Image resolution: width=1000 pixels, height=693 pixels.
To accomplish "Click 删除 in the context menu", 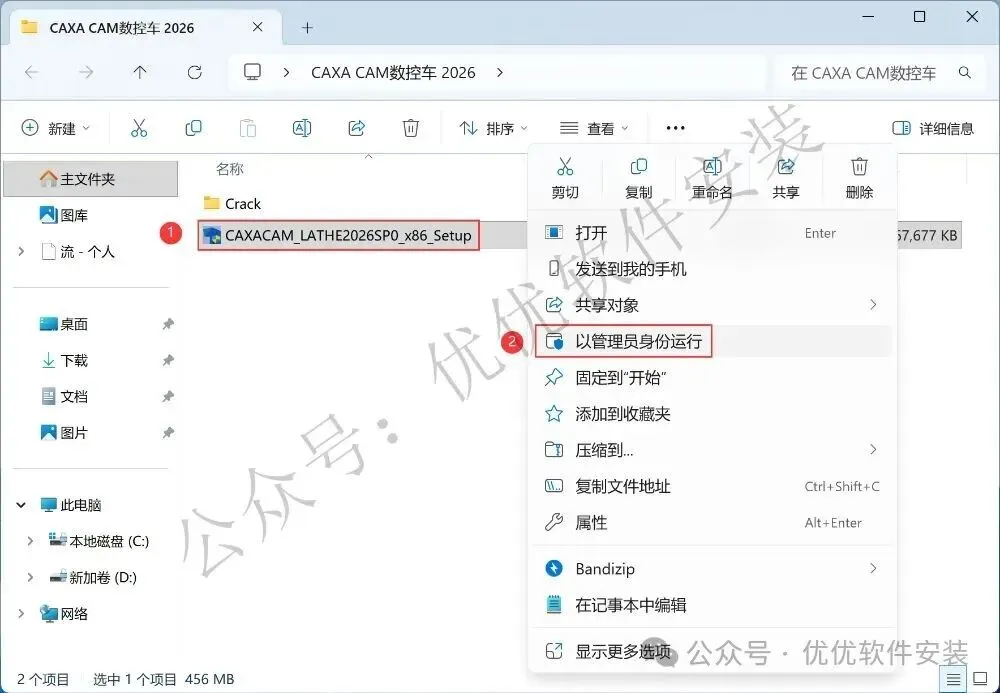I will [859, 179].
